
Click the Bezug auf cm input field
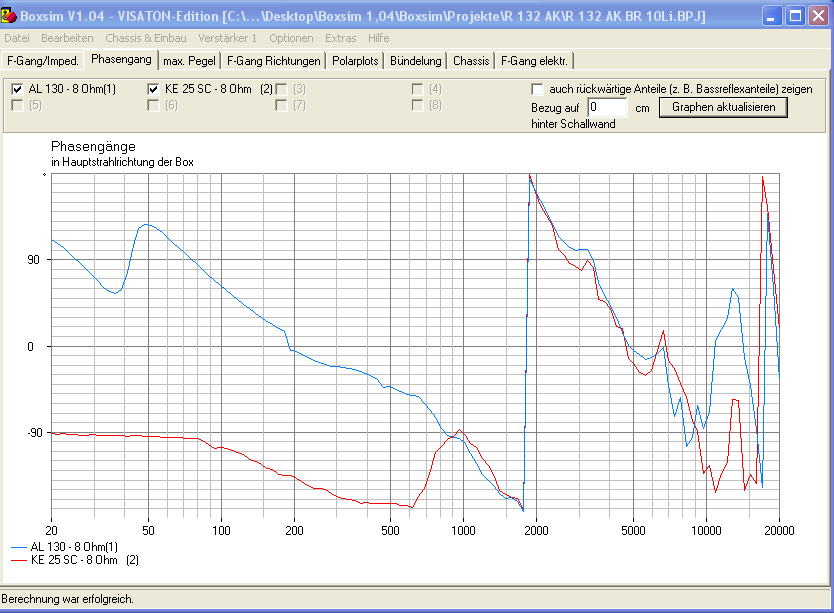(x=607, y=107)
